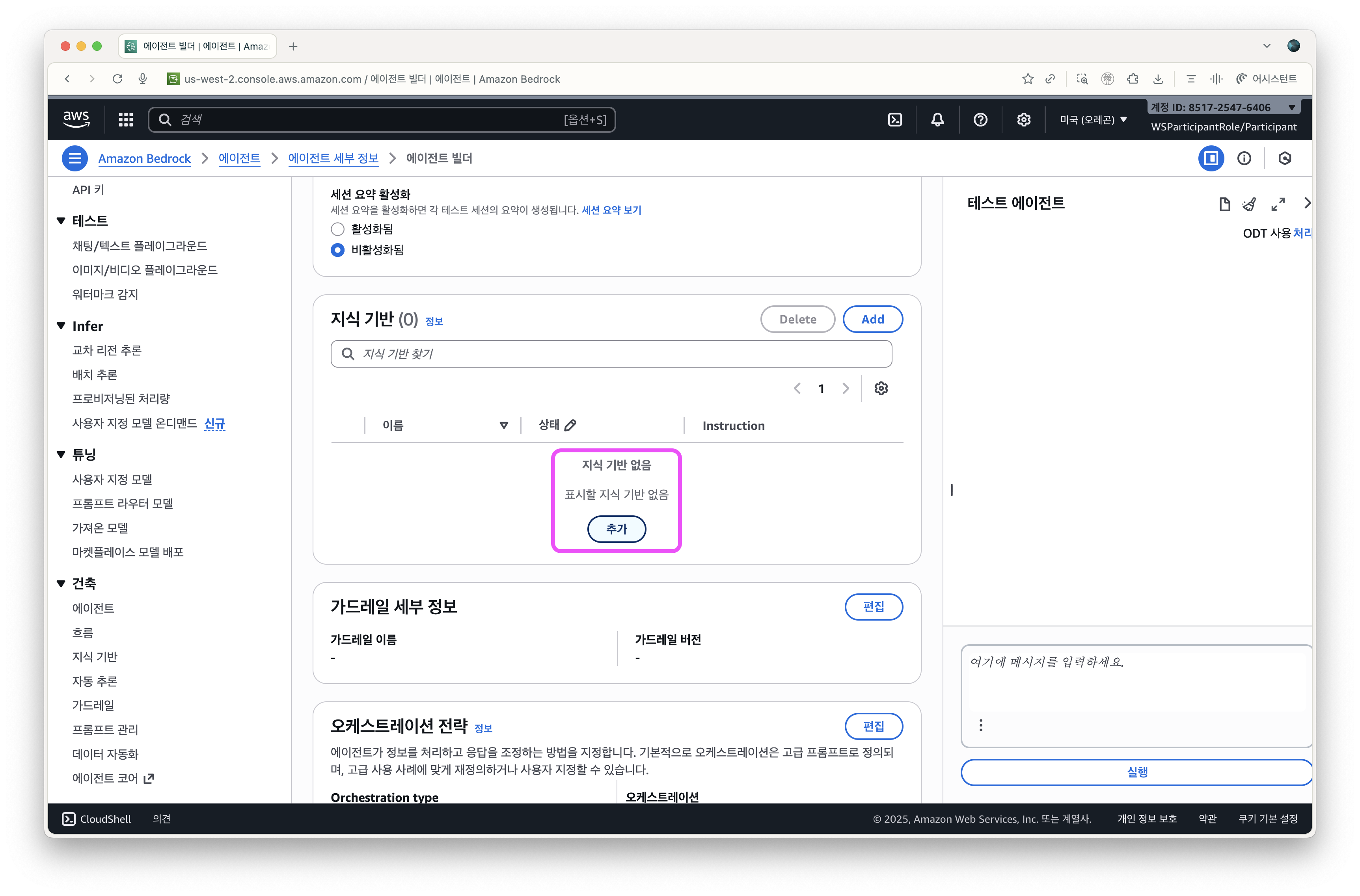Screen dimensions: 1360x896
Task: Open 에이전트 코어 external link
Action: point(113,778)
